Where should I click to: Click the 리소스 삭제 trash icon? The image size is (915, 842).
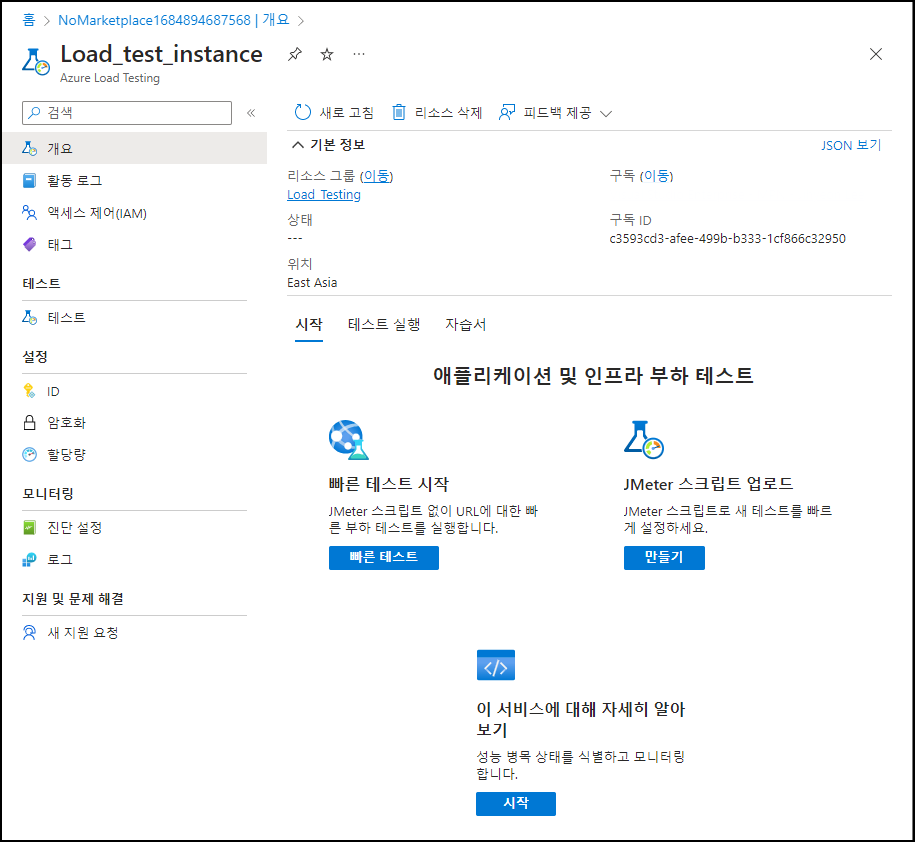point(399,112)
